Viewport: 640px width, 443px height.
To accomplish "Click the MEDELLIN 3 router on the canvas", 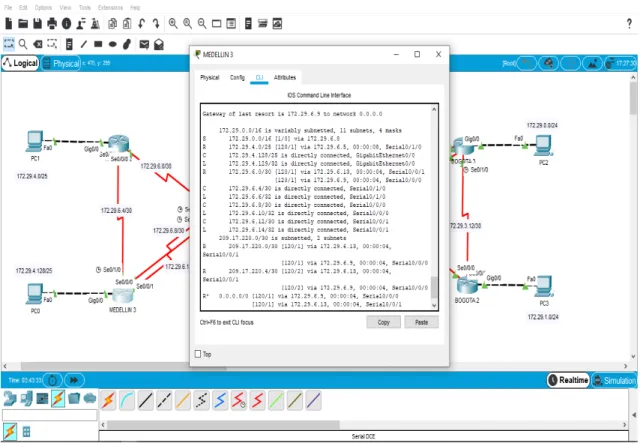I will (123, 295).
